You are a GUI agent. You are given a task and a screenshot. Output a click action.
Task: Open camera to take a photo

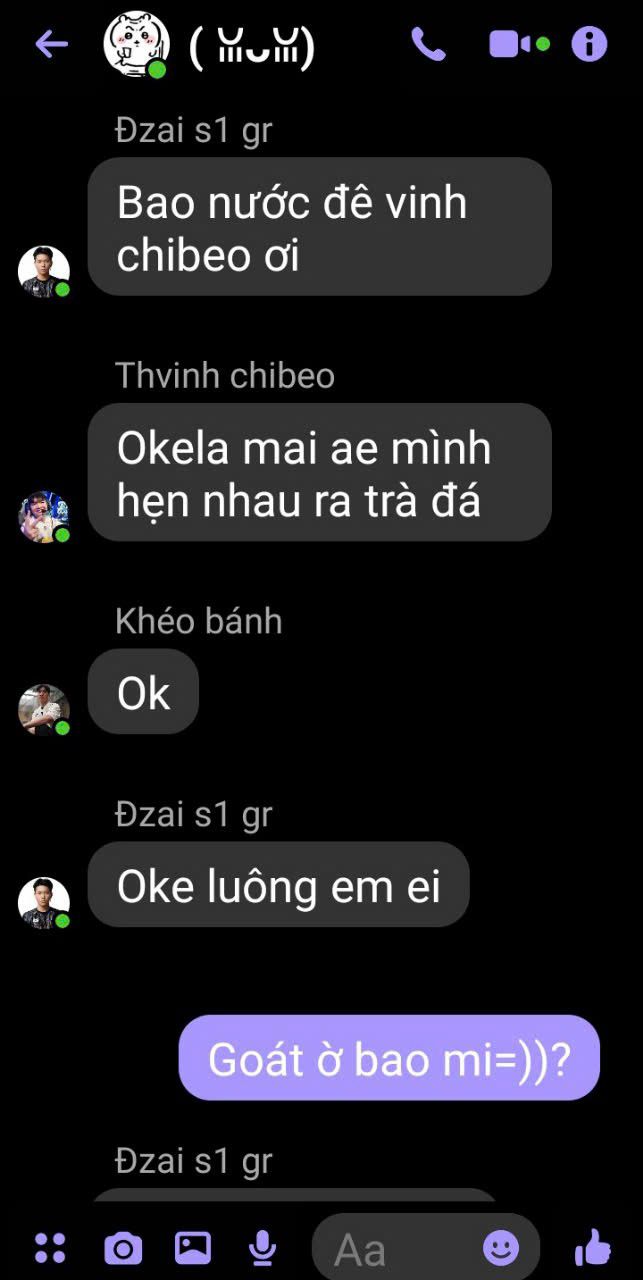point(123,1248)
